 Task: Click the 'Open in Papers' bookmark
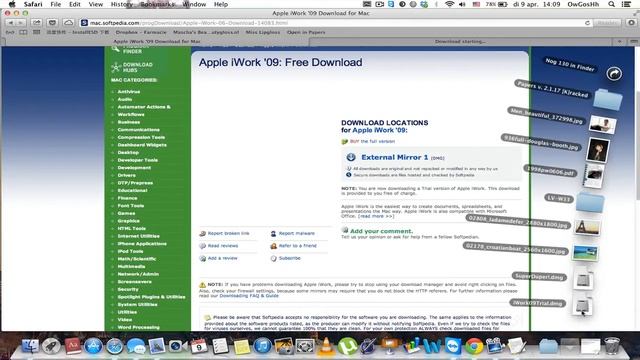click(306, 32)
